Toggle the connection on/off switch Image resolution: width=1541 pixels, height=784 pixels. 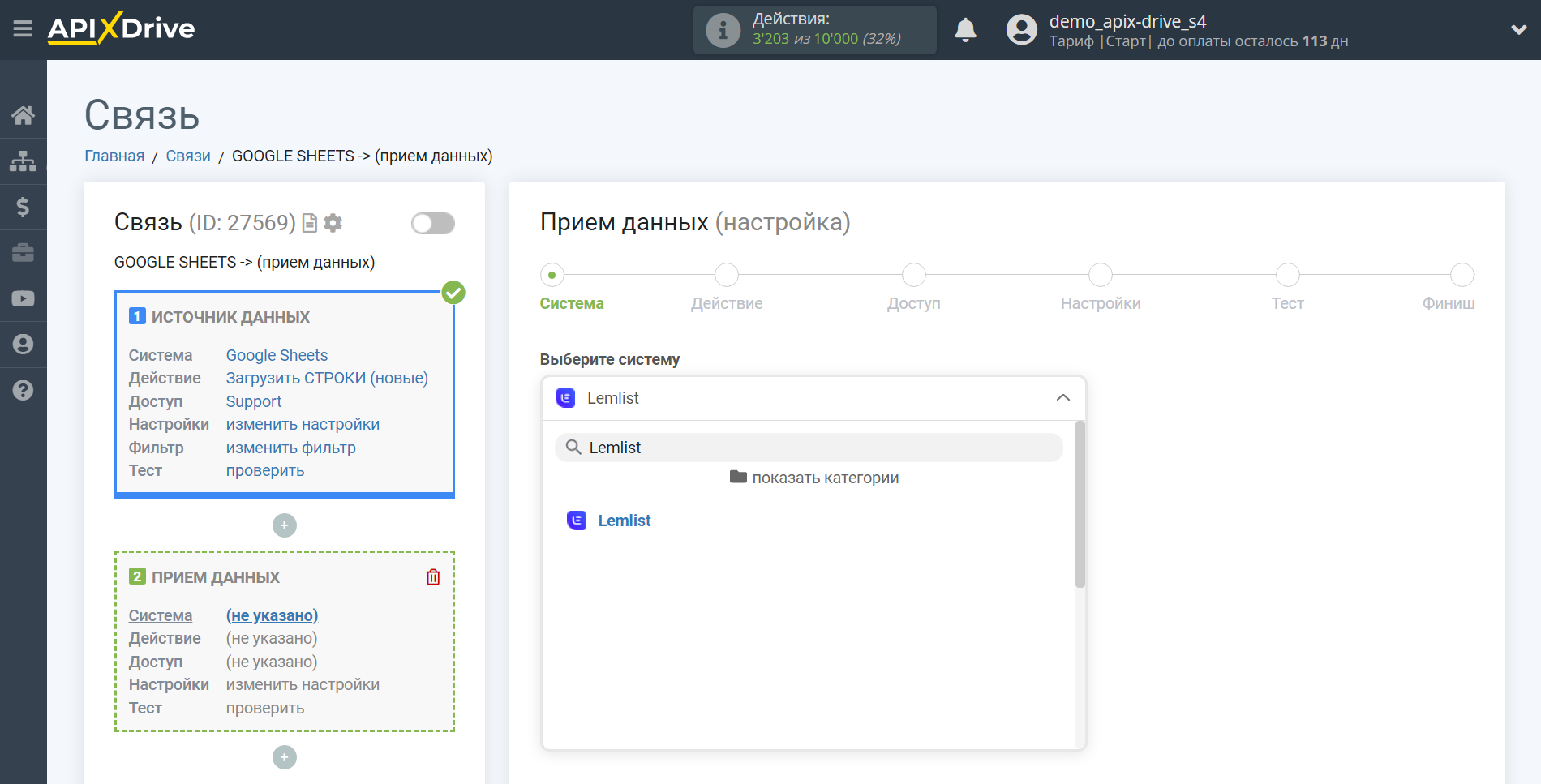pos(433,223)
